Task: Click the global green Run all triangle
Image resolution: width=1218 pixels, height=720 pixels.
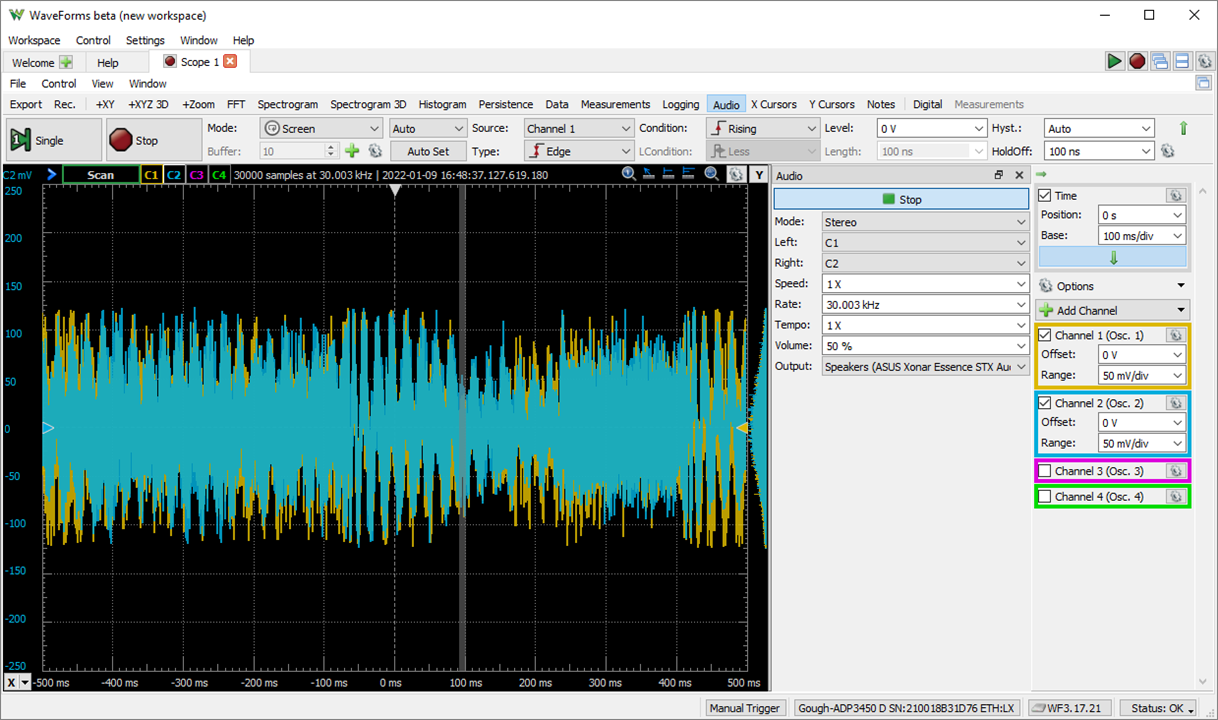Action: [x=1114, y=62]
